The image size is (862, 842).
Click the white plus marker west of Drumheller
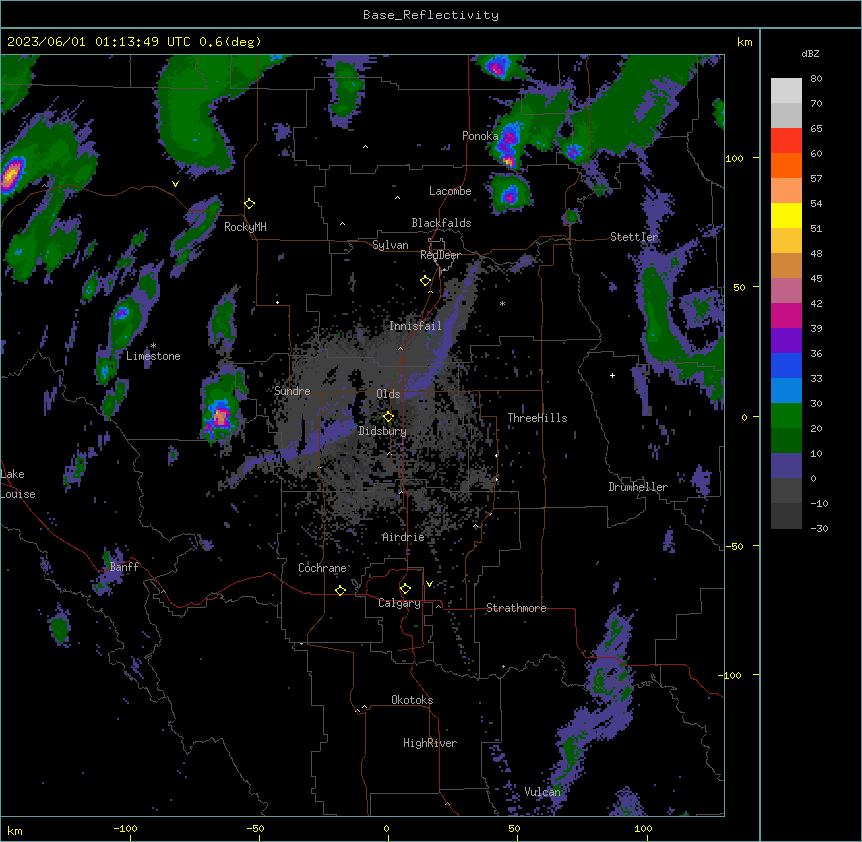coord(612,375)
